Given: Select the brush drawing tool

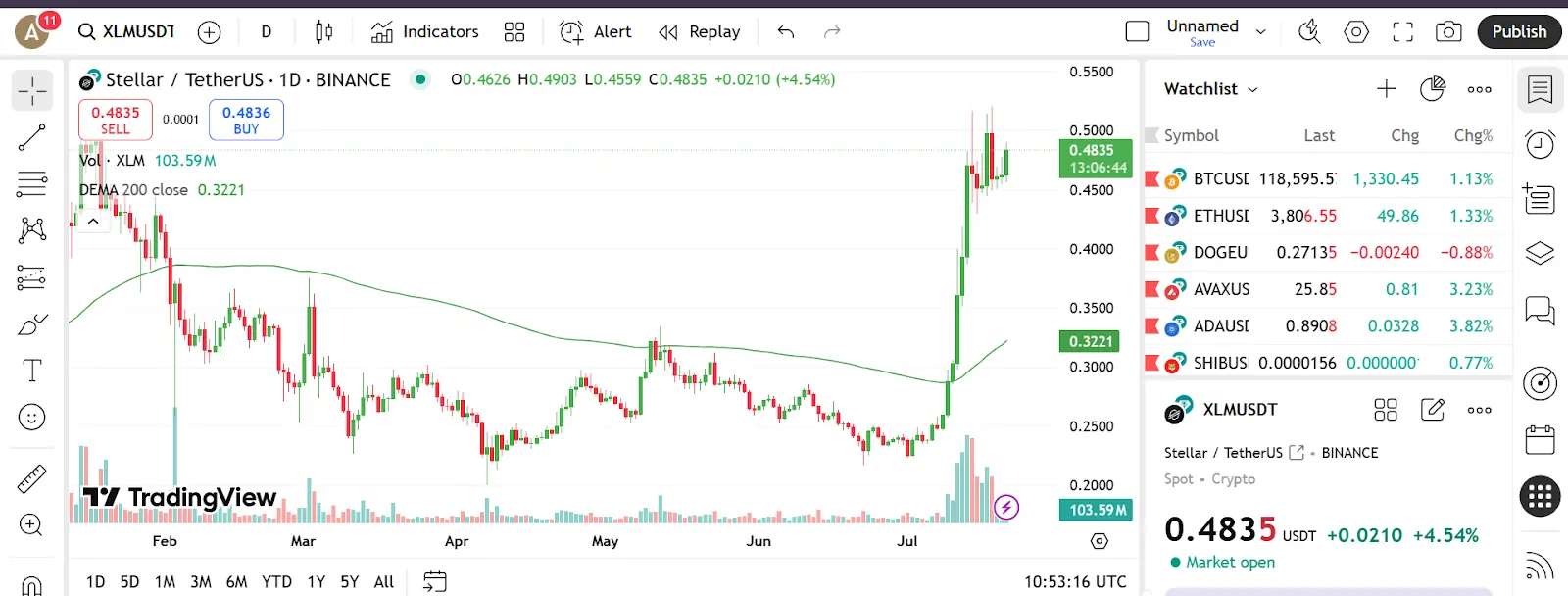Looking at the screenshot, I should [x=32, y=324].
